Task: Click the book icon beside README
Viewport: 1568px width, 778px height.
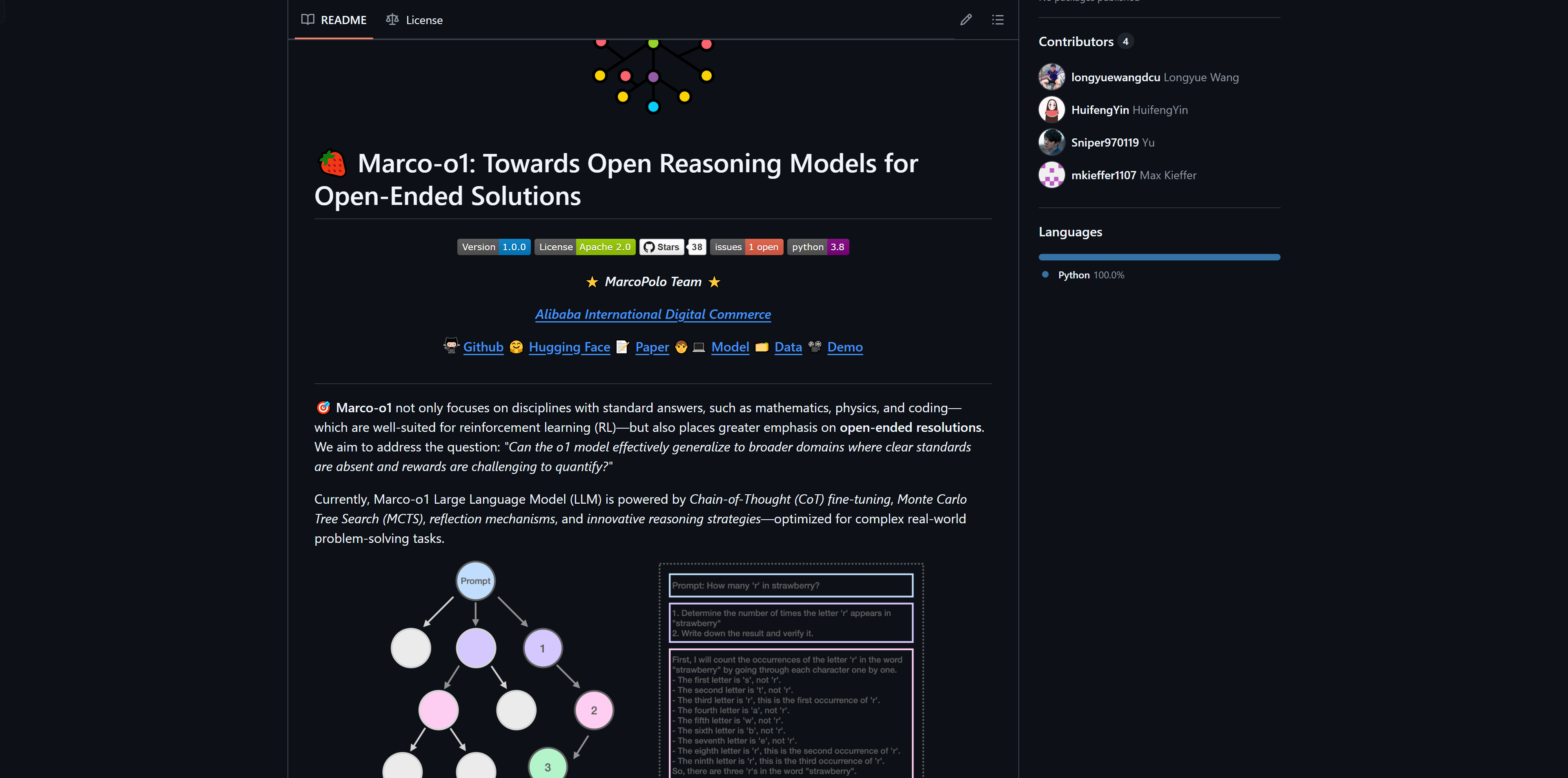Action: pyautogui.click(x=307, y=20)
